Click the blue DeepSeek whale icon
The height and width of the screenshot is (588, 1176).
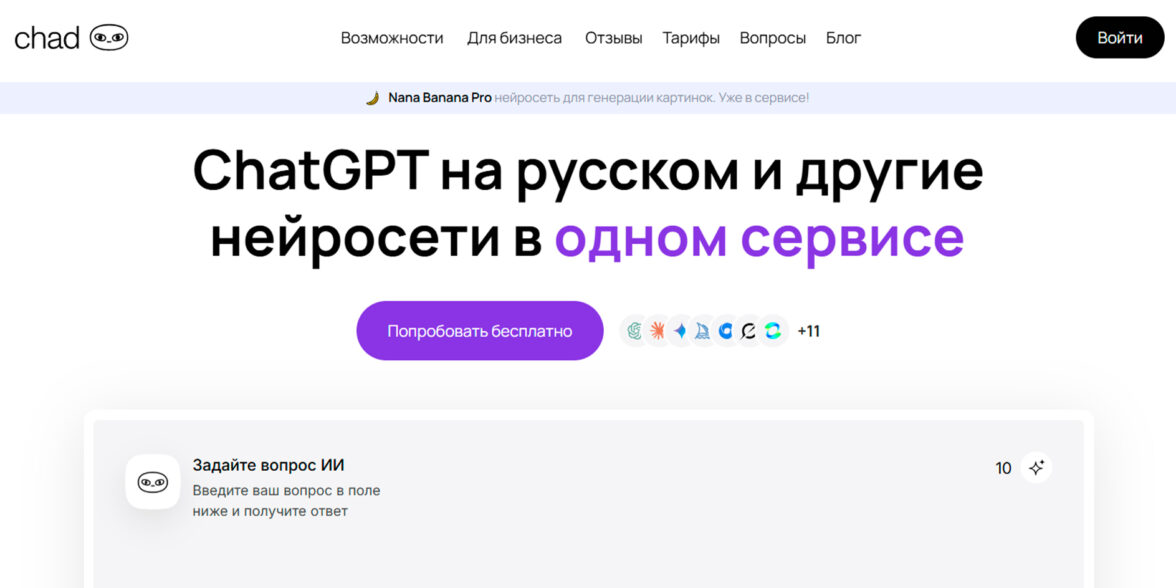point(725,331)
